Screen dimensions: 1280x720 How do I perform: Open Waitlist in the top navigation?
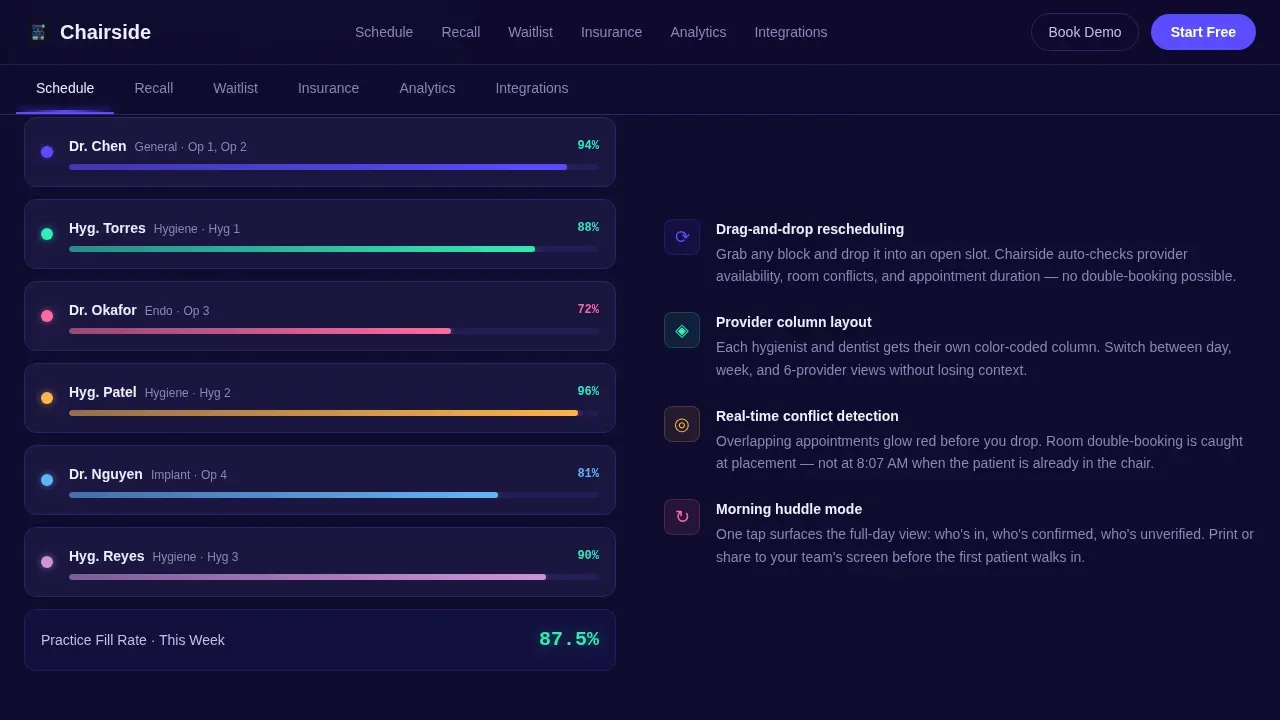(x=530, y=32)
